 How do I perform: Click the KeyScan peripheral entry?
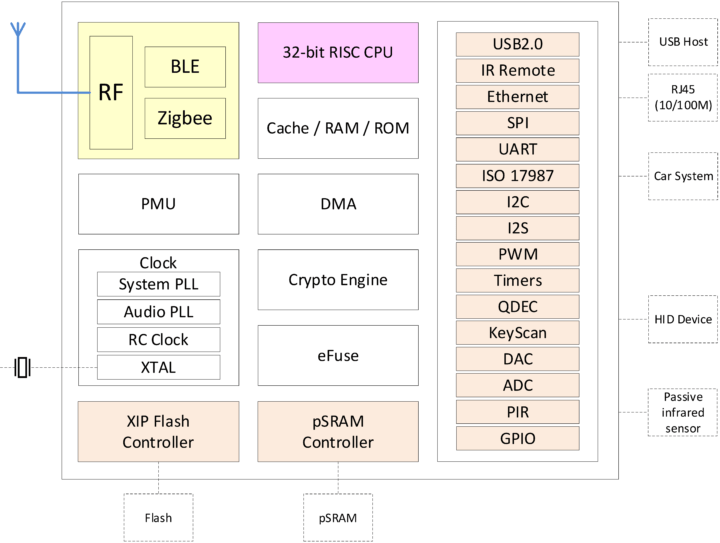click(x=518, y=333)
